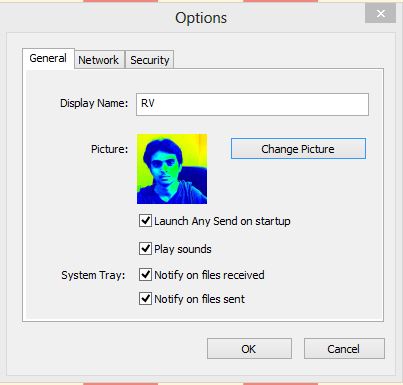Toggle the Play sounds checkbox

[145, 249]
